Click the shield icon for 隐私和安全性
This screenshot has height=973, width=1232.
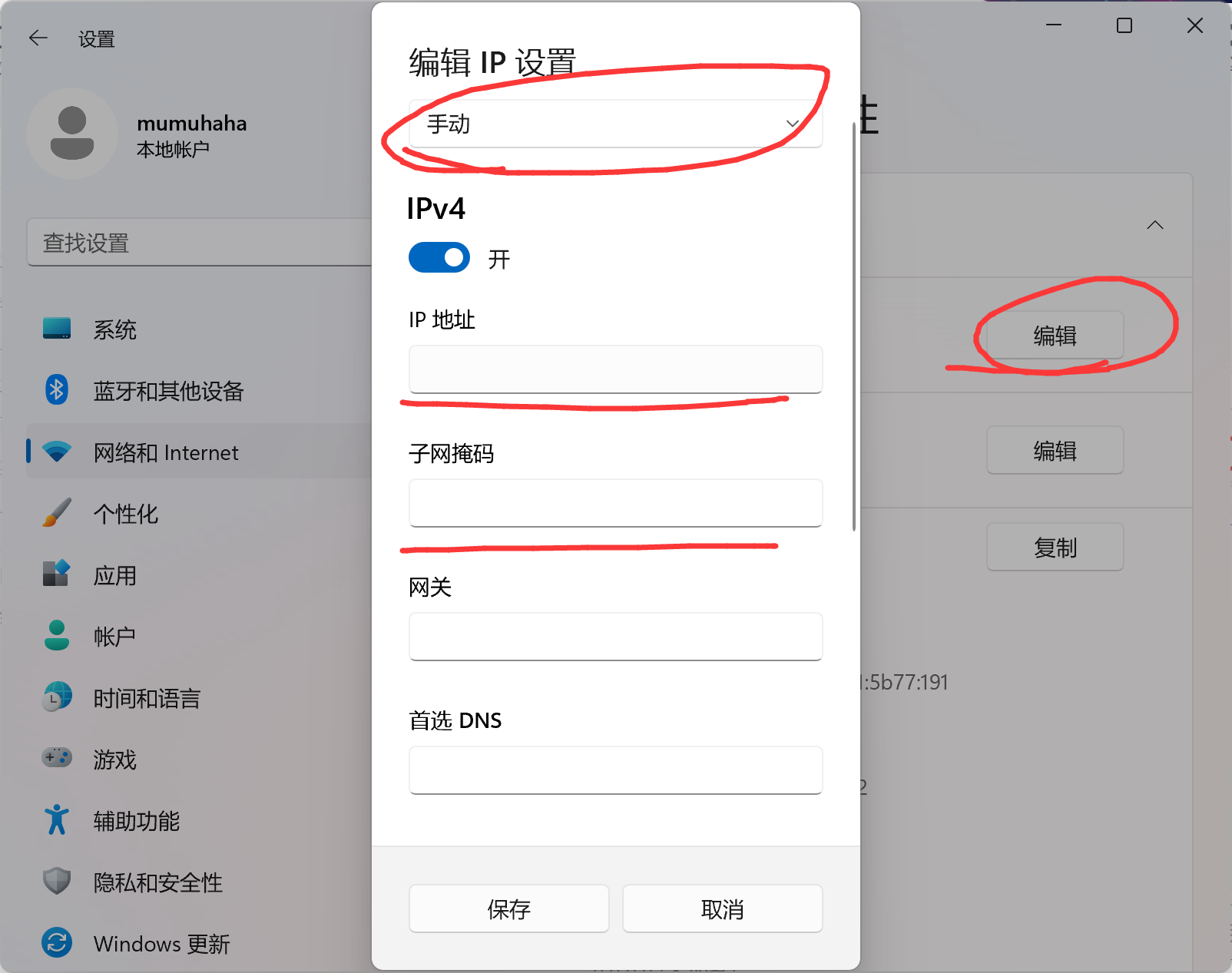pos(57,881)
